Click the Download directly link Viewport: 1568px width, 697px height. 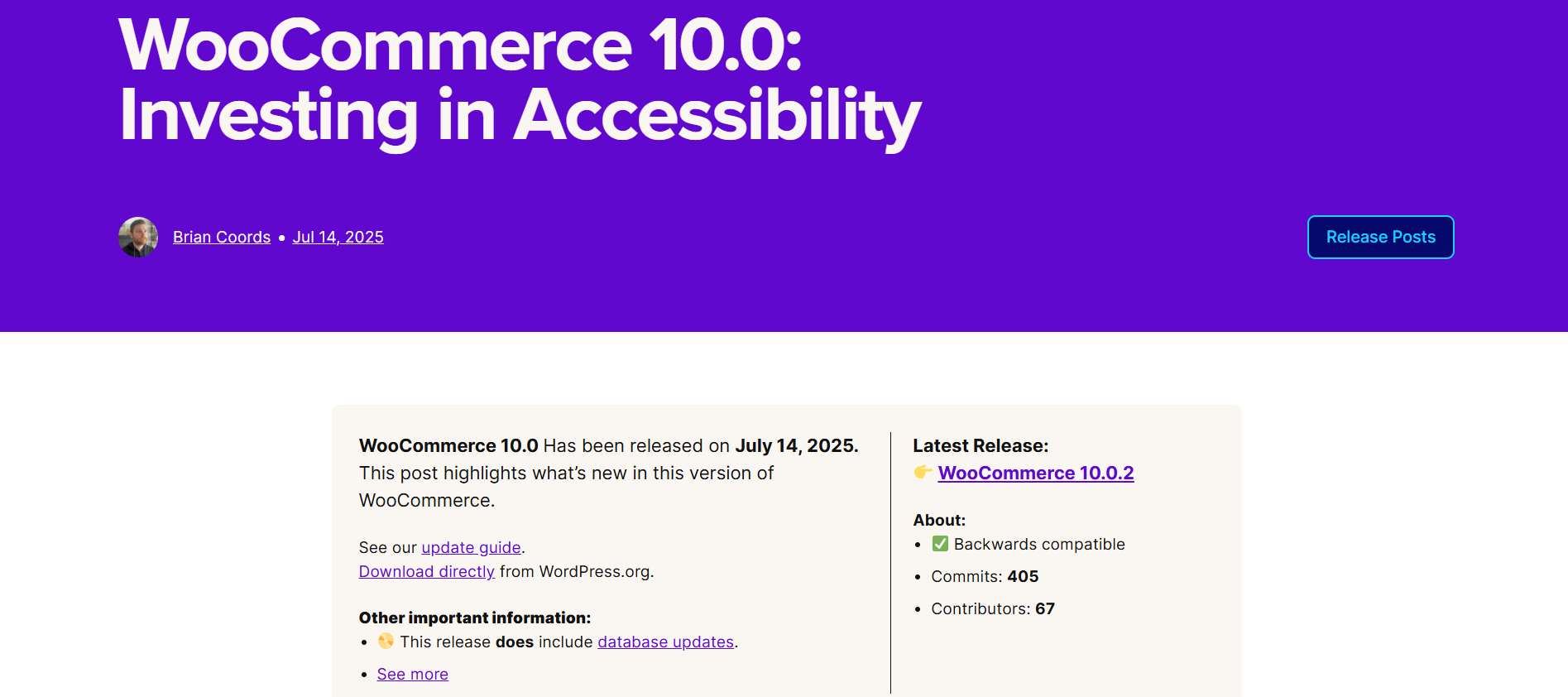pyautogui.click(x=426, y=572)
